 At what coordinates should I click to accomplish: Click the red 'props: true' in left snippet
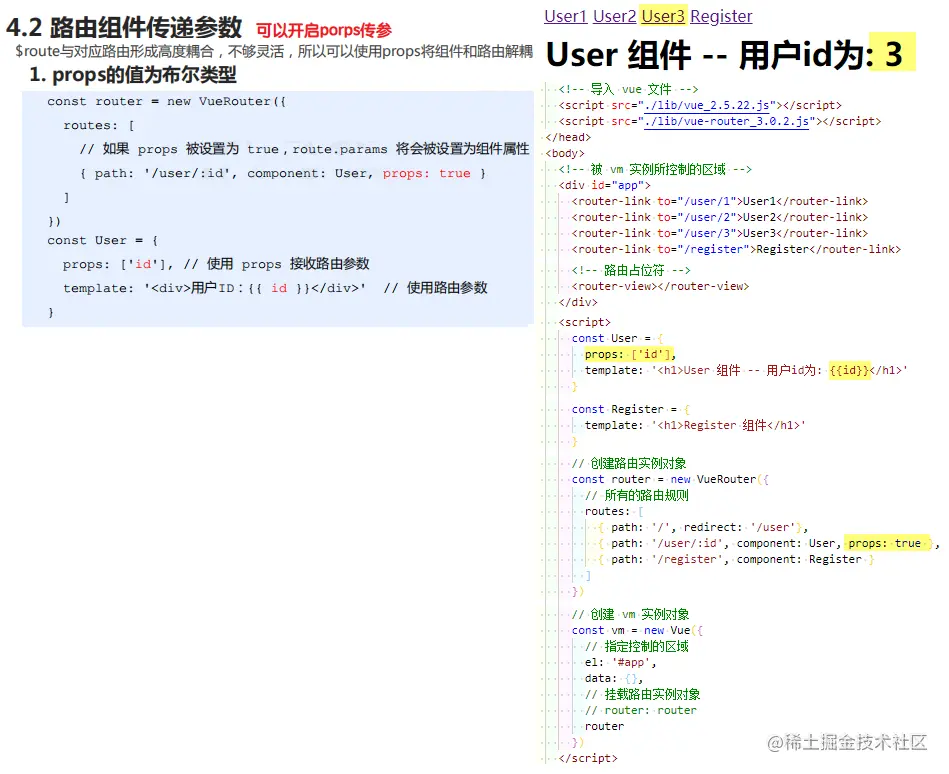426,174
